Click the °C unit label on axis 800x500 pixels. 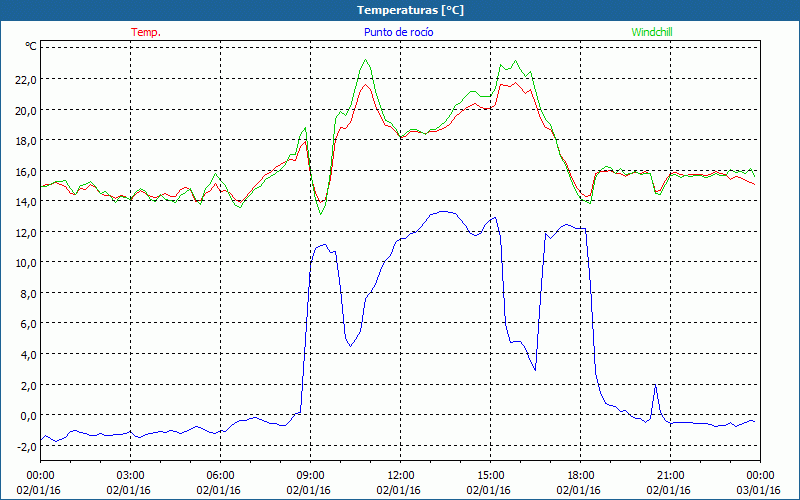tap(31, 46)
